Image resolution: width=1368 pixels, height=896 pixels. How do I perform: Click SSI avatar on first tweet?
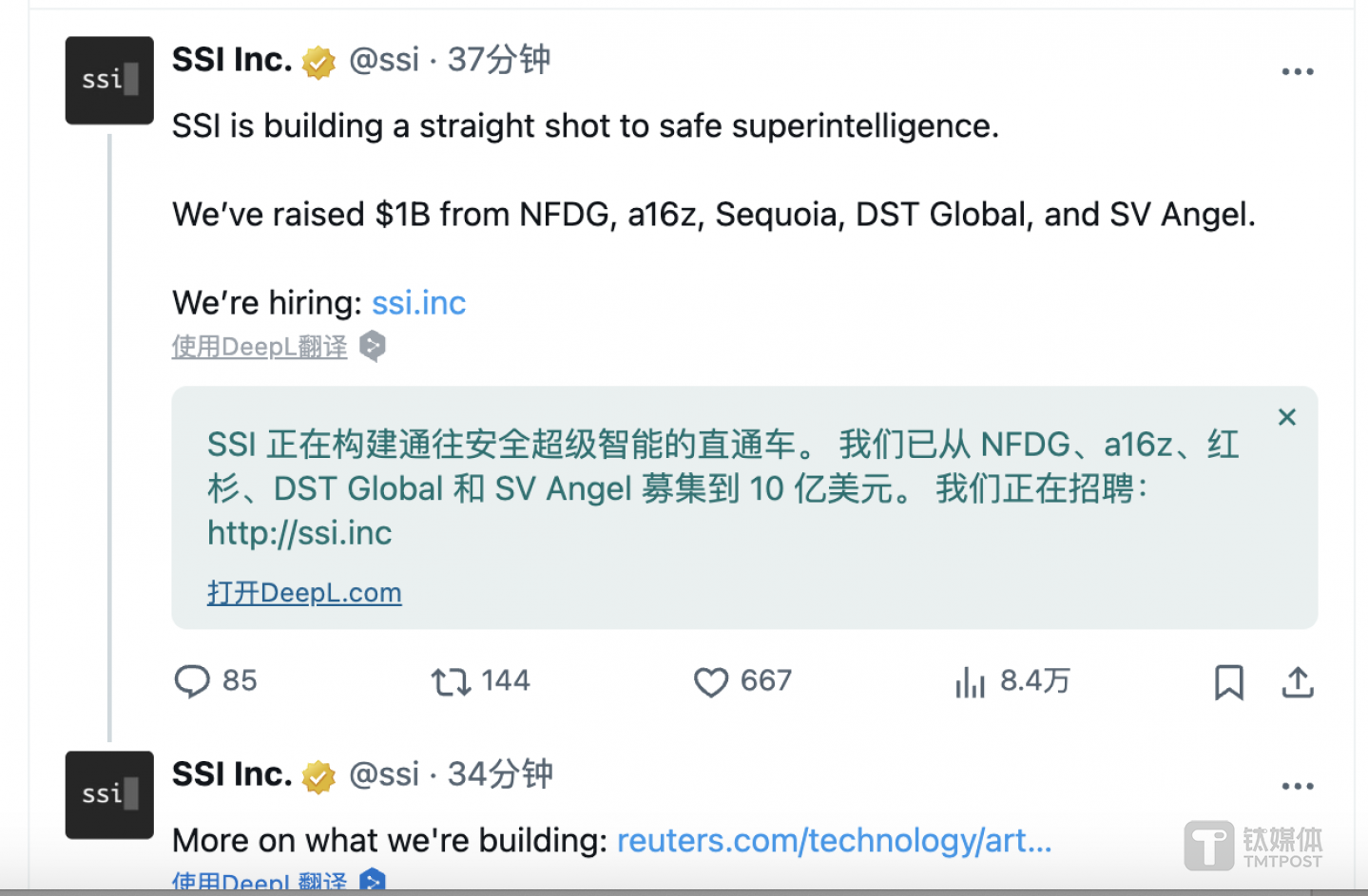[x=109, y=81]
